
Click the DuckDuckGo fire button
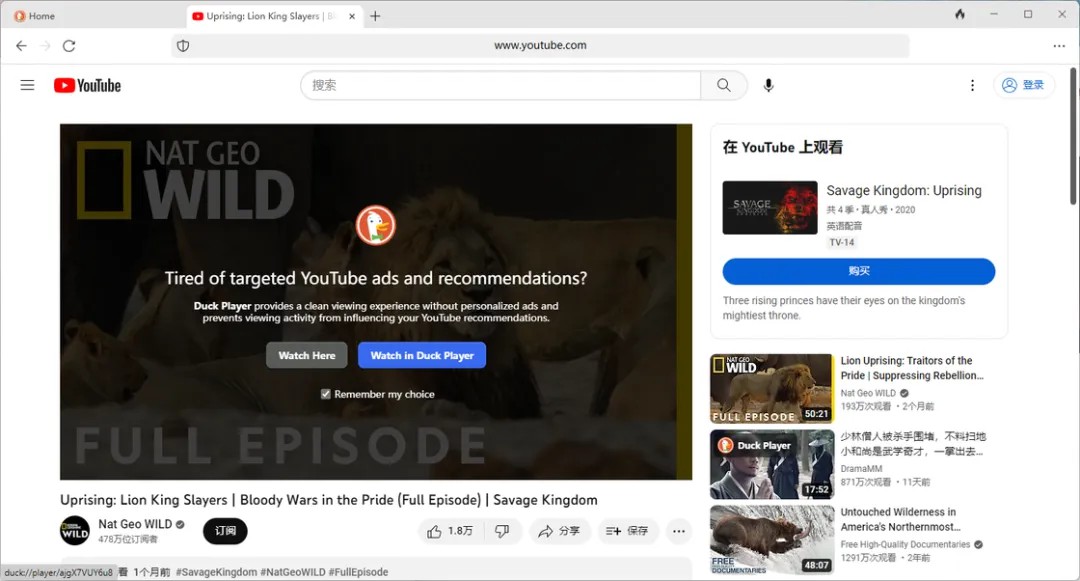[x=960, y=15]
